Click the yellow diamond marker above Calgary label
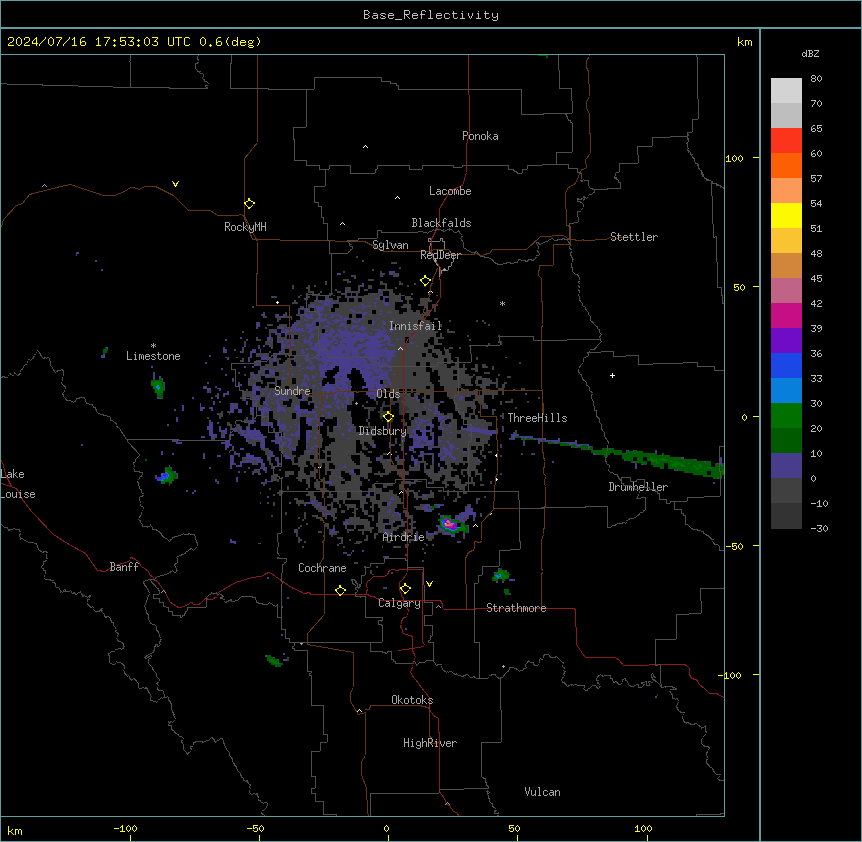The image size is (862, 842). coord(405,589)
